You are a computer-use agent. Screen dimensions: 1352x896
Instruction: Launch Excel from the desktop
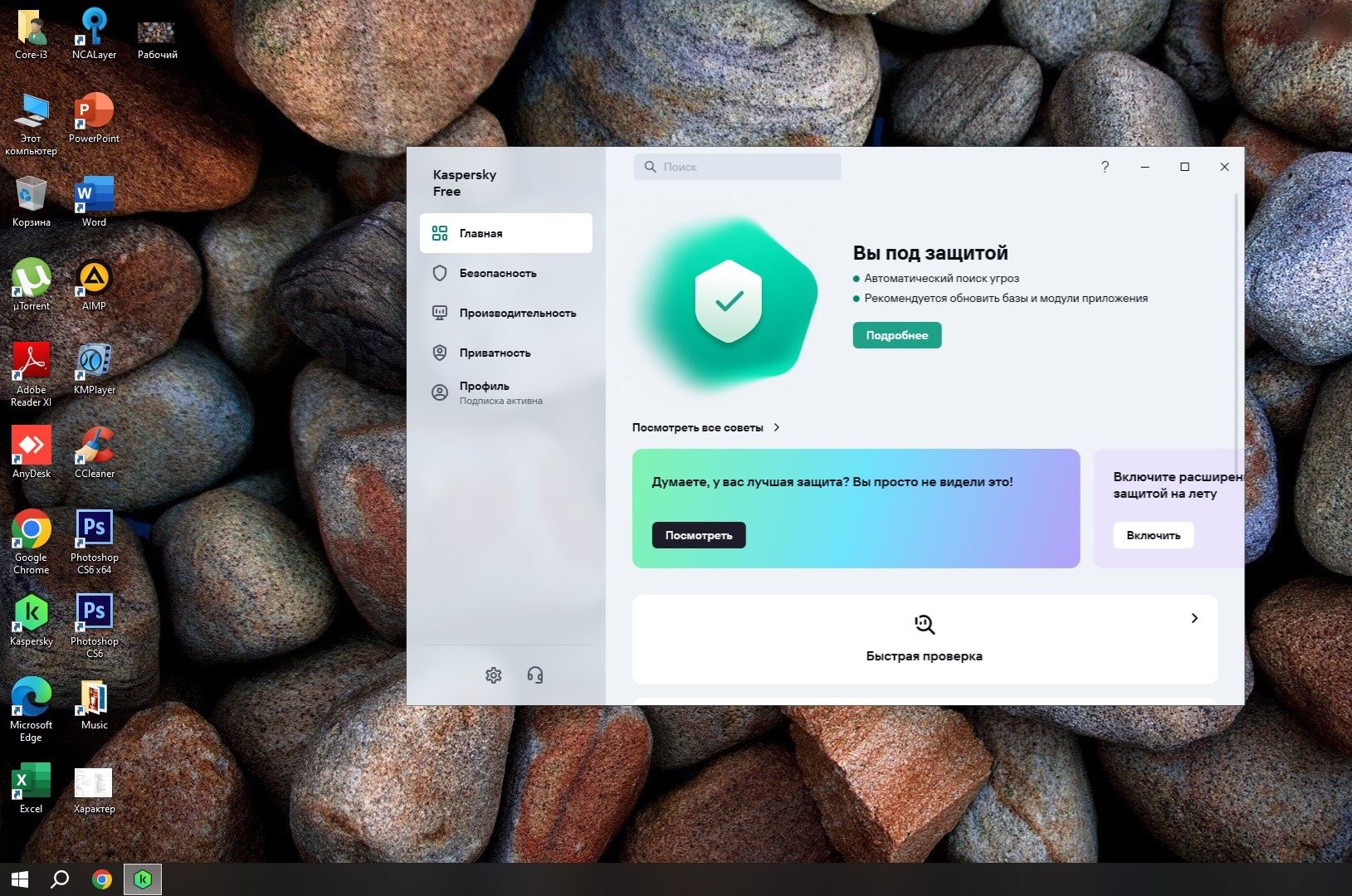[x=32, y=788]
